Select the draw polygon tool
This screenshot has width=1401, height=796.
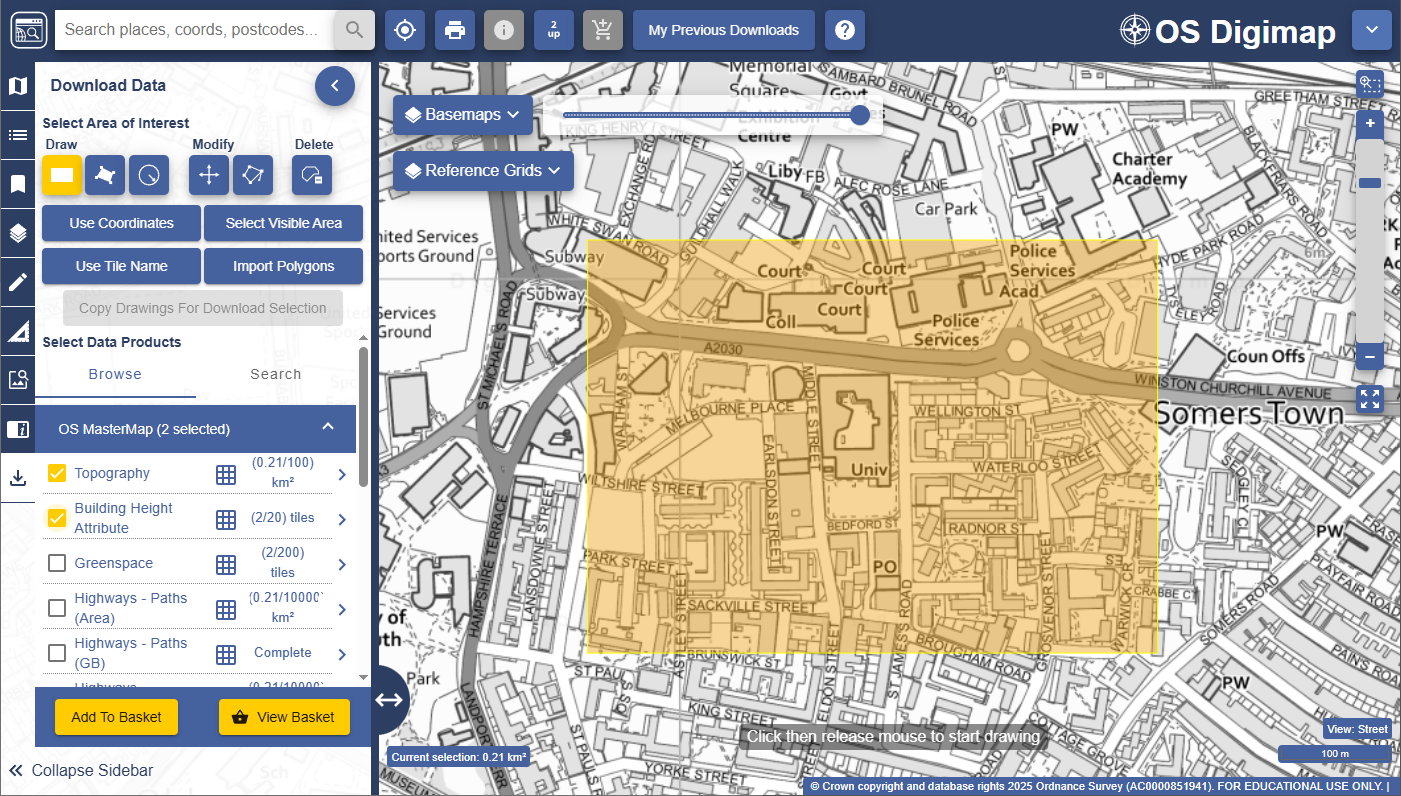(x=105, y=175)
